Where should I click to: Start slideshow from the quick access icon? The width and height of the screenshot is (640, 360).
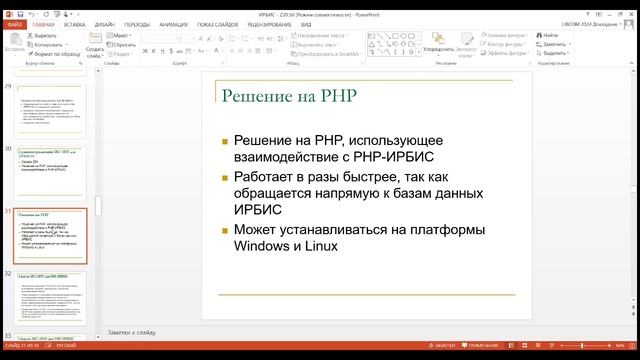coord(57,14)
